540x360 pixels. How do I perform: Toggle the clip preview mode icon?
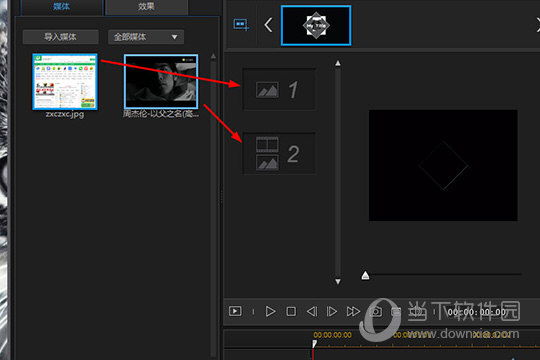(x=235, y=311)
